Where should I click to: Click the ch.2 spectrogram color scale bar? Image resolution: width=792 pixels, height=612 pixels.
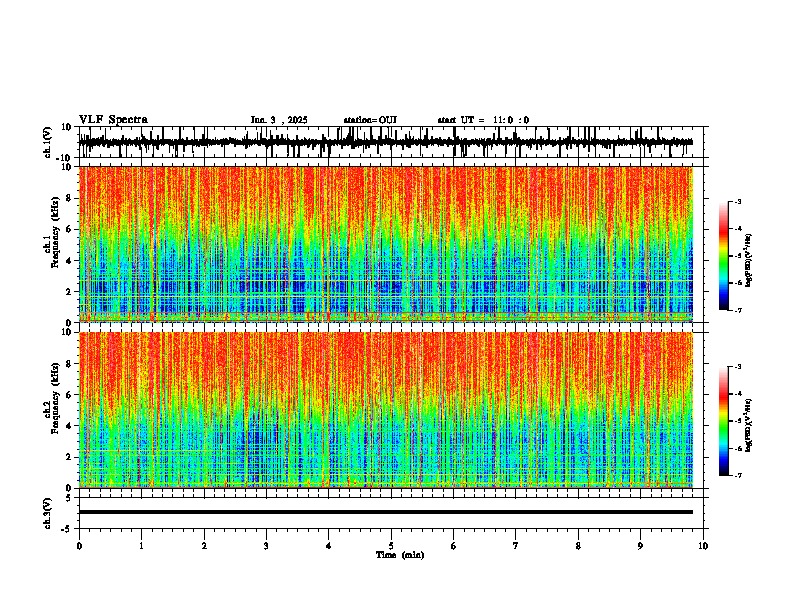pyautogui.click(x=723, y=421)
